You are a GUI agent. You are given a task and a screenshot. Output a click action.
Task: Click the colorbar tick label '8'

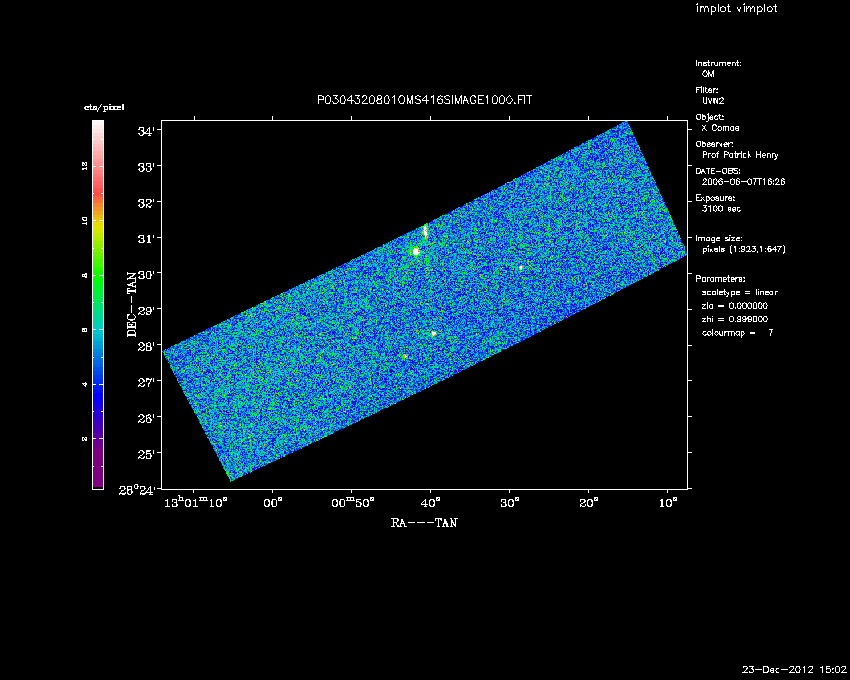pyautogui.click(x=85, y=275)
